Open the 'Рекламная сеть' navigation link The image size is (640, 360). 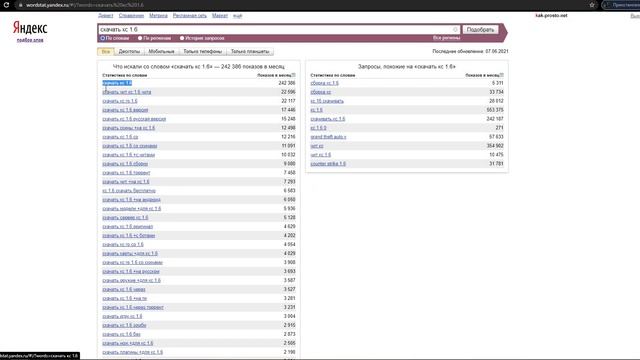click(190, 16)
